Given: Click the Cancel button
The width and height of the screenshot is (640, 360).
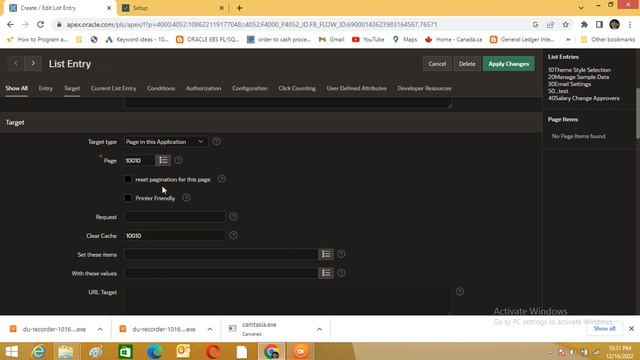Looking at the screenshot, I should (x=437, y=64).
